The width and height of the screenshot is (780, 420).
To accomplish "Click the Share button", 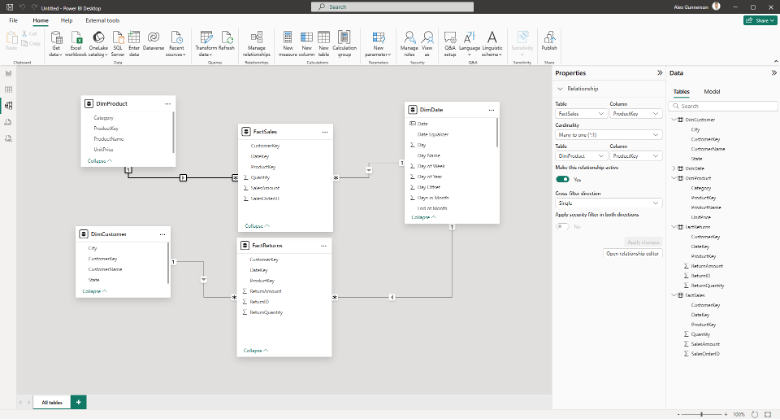I will pyautogui.click(x=760, y=20).
